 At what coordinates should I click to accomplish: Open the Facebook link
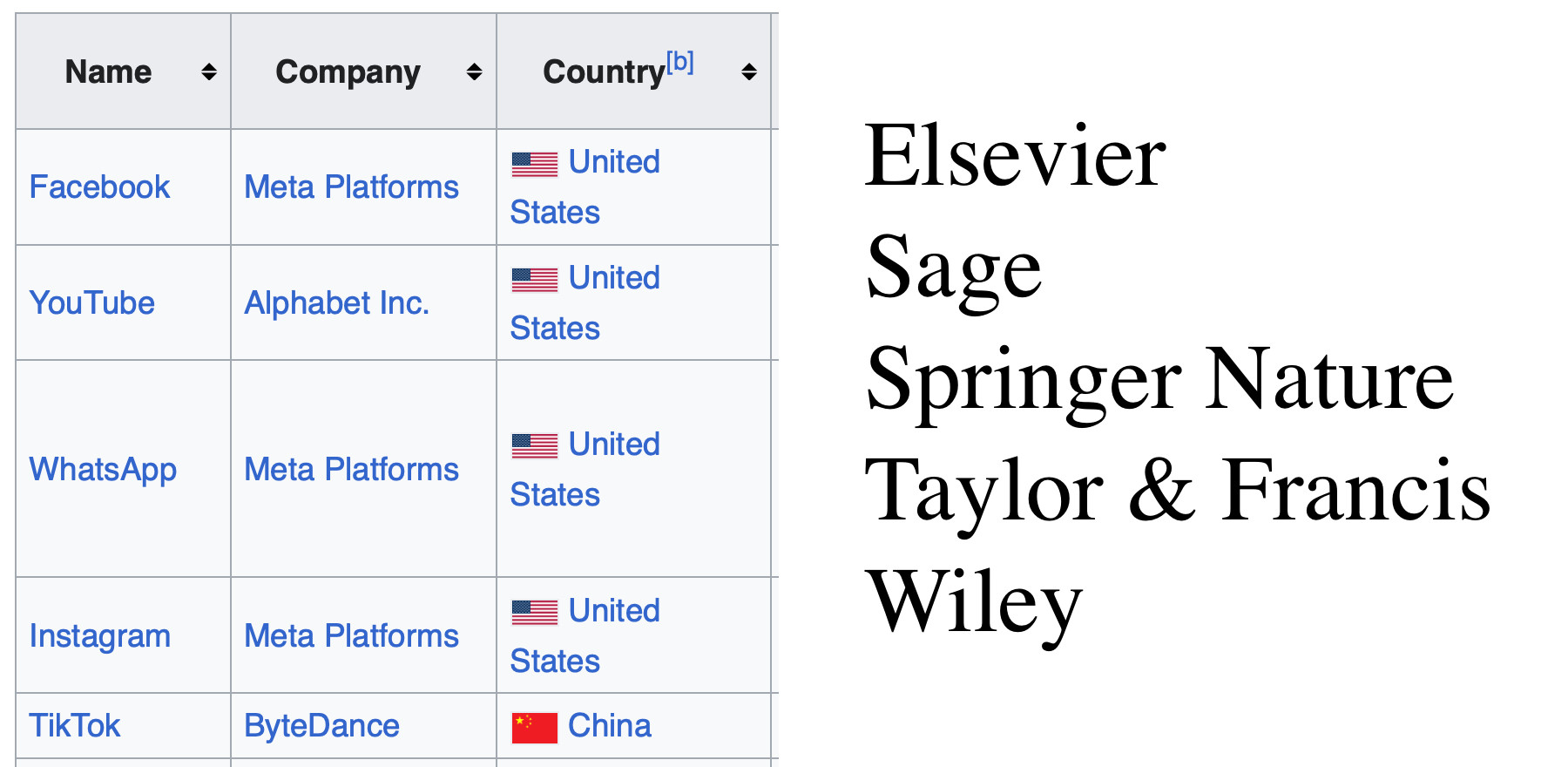99,187
